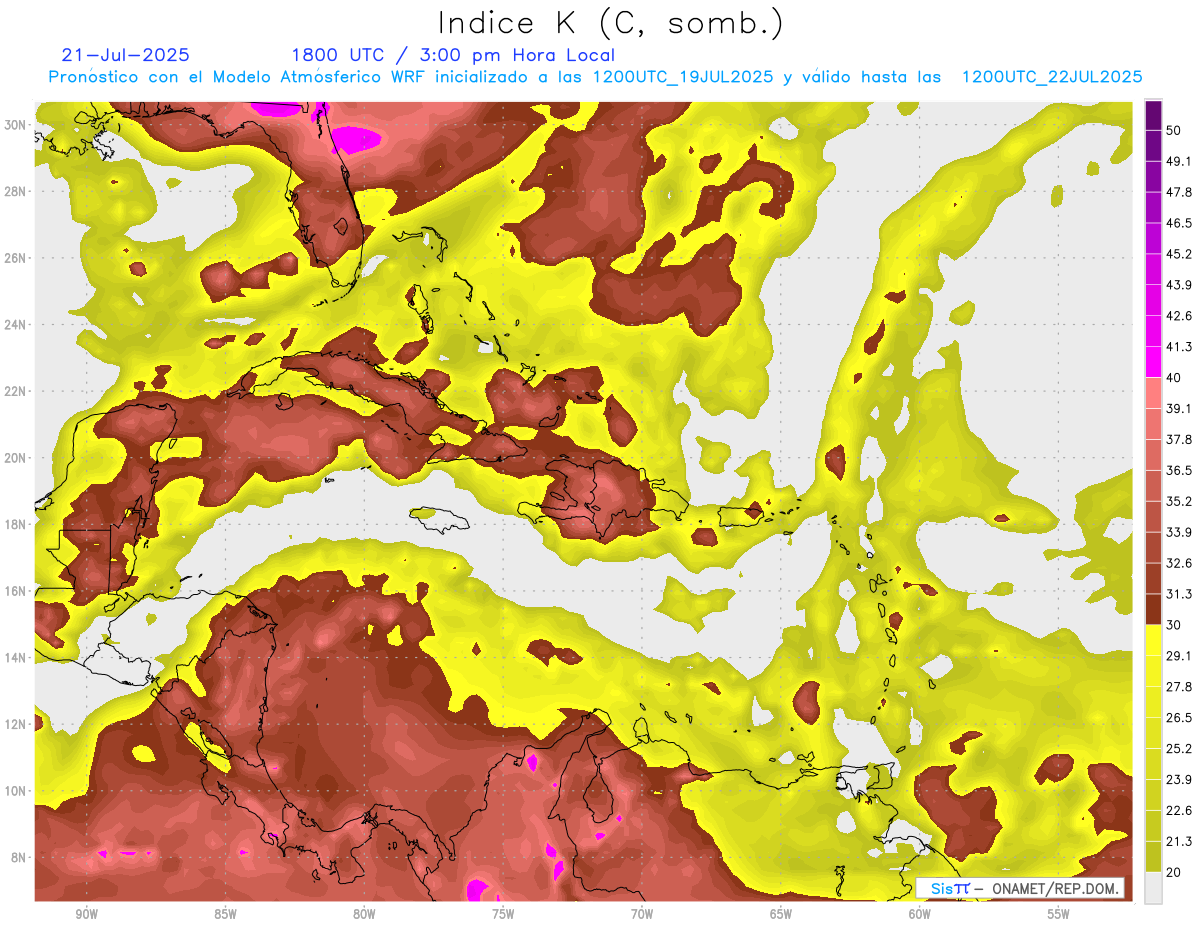Click '1800 UTC / 3:00 pm Hora Local'
Image resolution: width=1200 pixels, height=927 pixels.
pos(453,55)
